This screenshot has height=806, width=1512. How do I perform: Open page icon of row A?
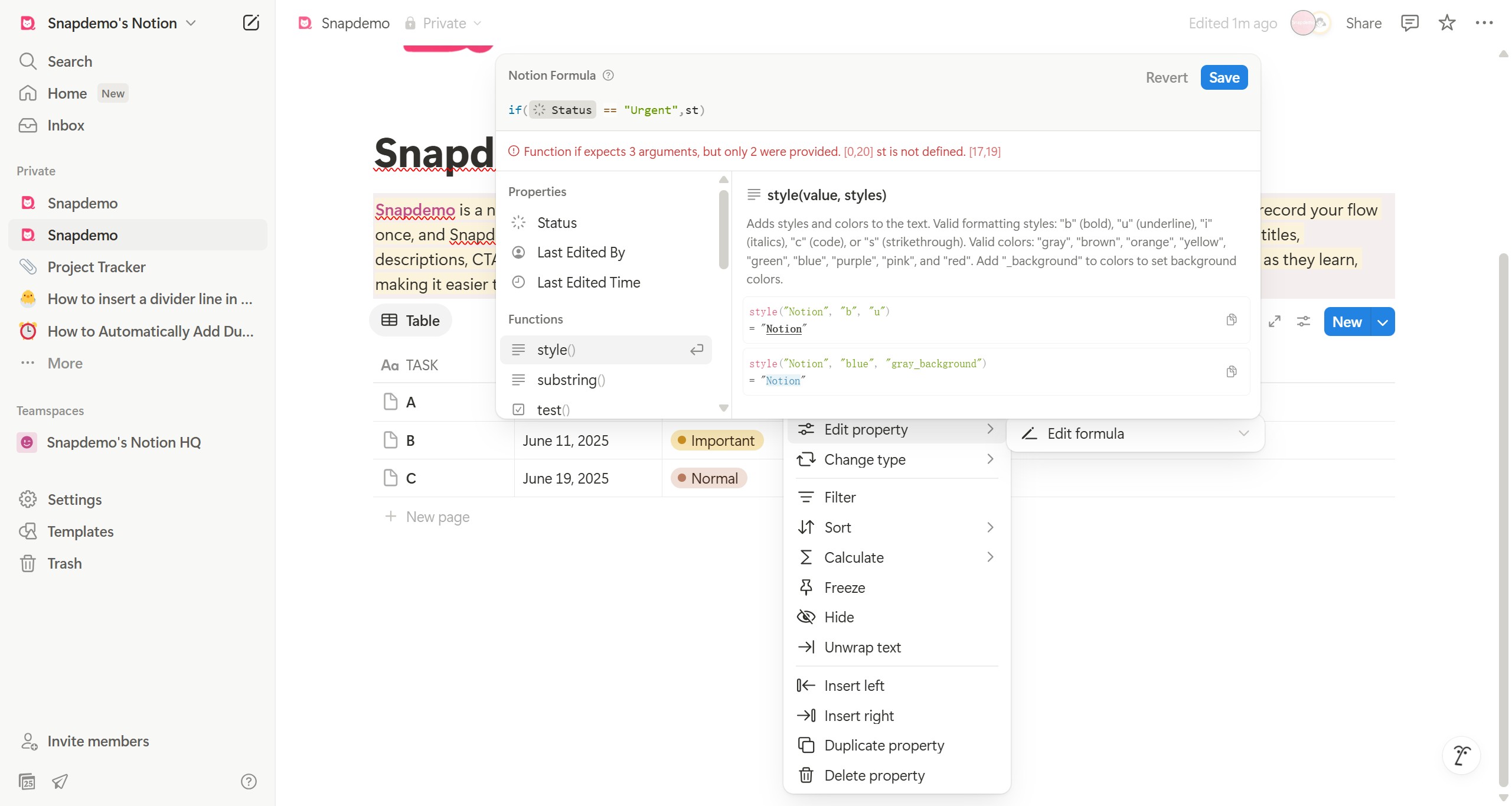[390, 402]
